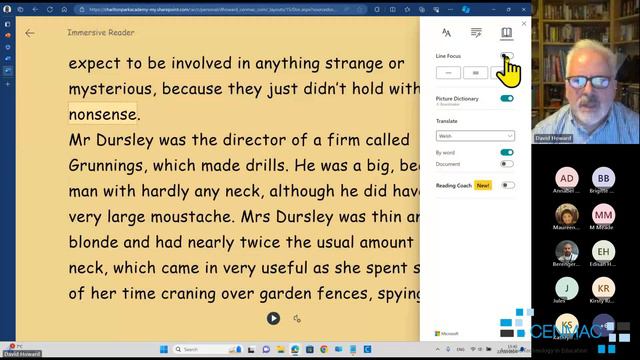
Task: Click the word blonde
Action: click(94, 242)
